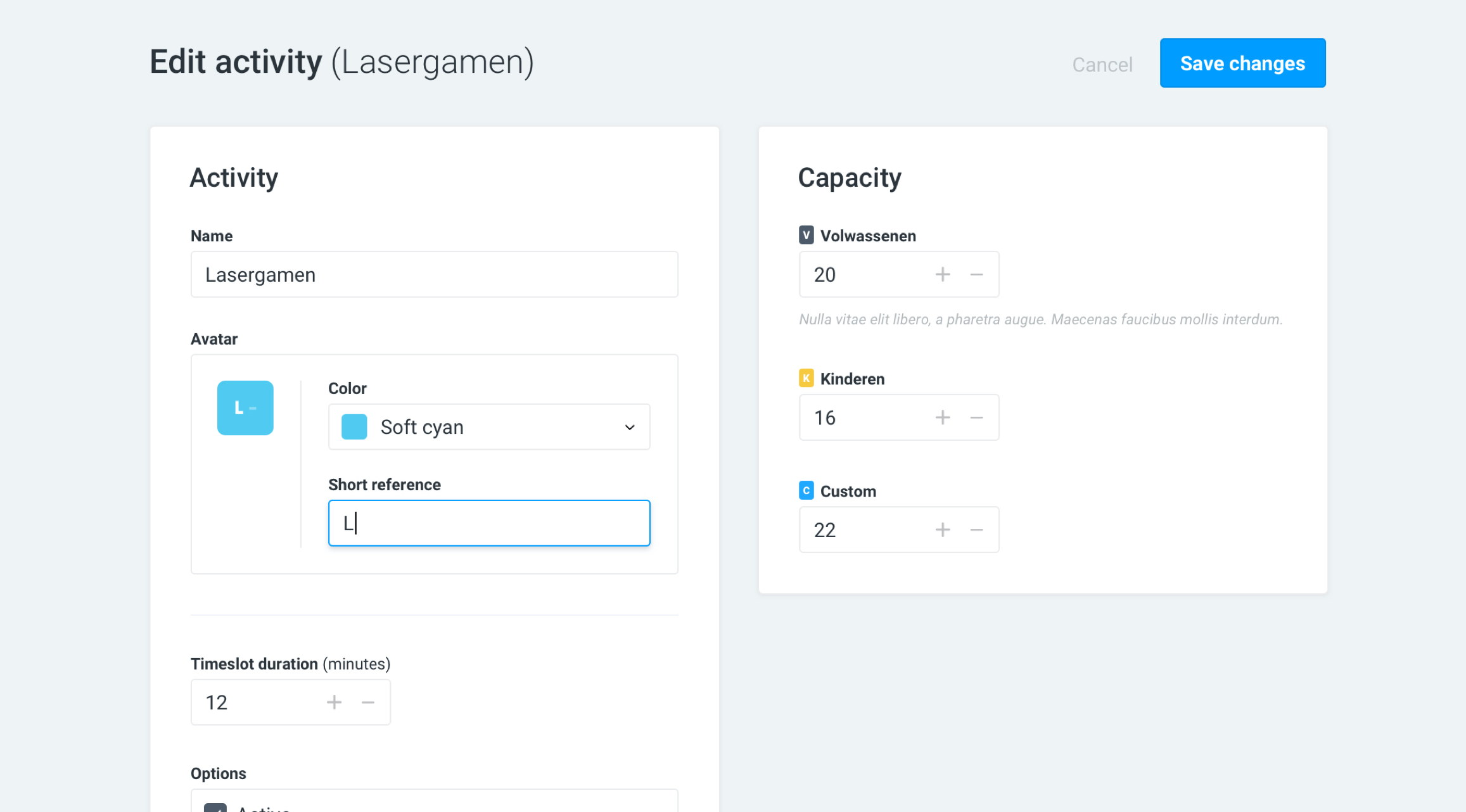Focus the Name input with Lasergamen
Image resolution: width=1466 pixels, height=812 pixels.
(434, 274)
